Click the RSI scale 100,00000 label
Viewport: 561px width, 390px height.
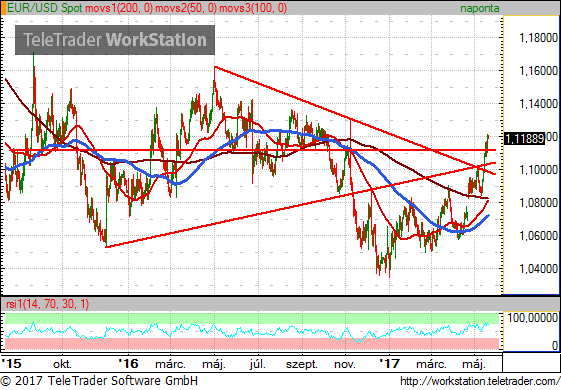pyautogui.click(x=532, y=317)
